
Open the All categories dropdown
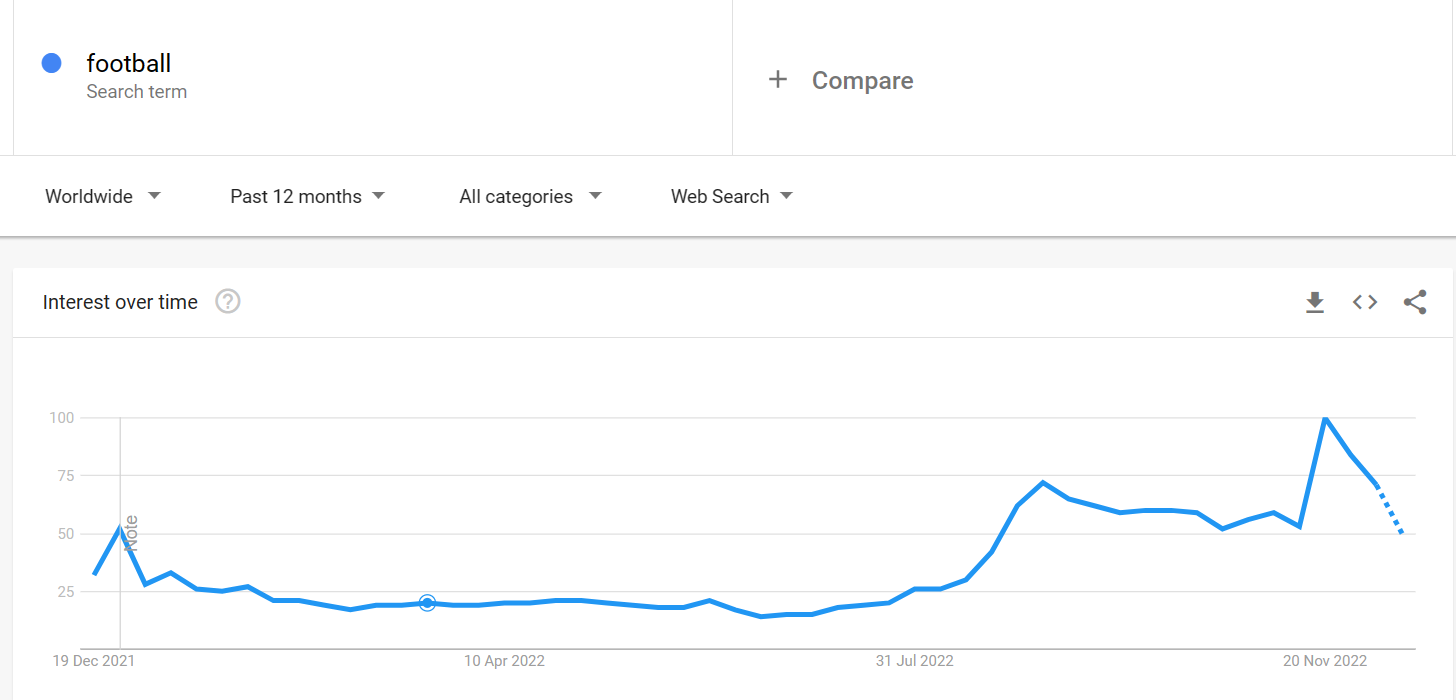pos(531,197)
